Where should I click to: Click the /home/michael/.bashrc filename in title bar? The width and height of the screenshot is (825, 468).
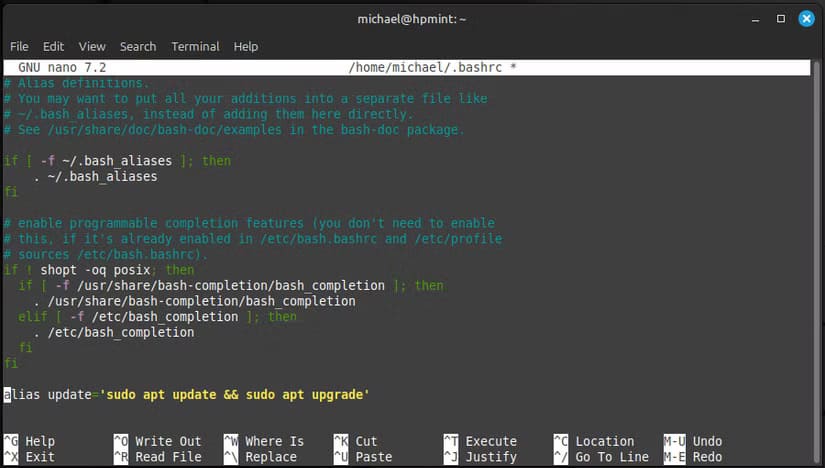click(x=419, y=67)
